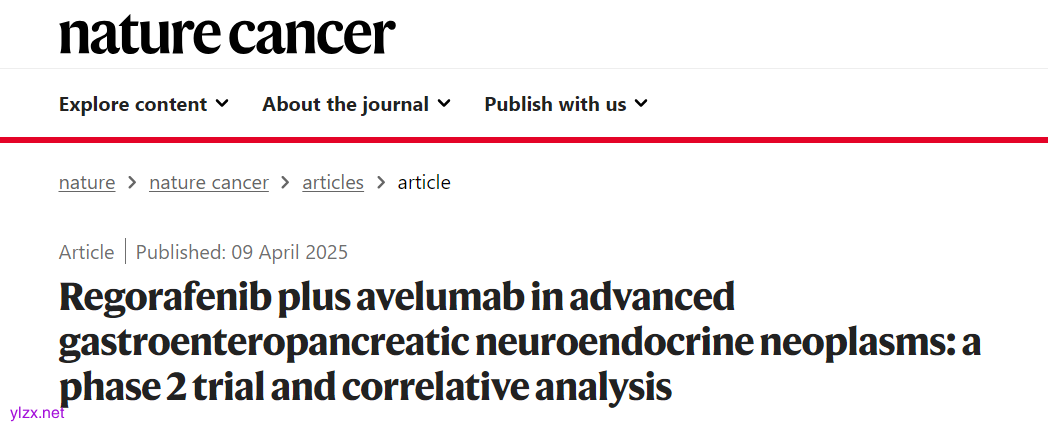Click the nature cancer journal logo

pos(227,34)
